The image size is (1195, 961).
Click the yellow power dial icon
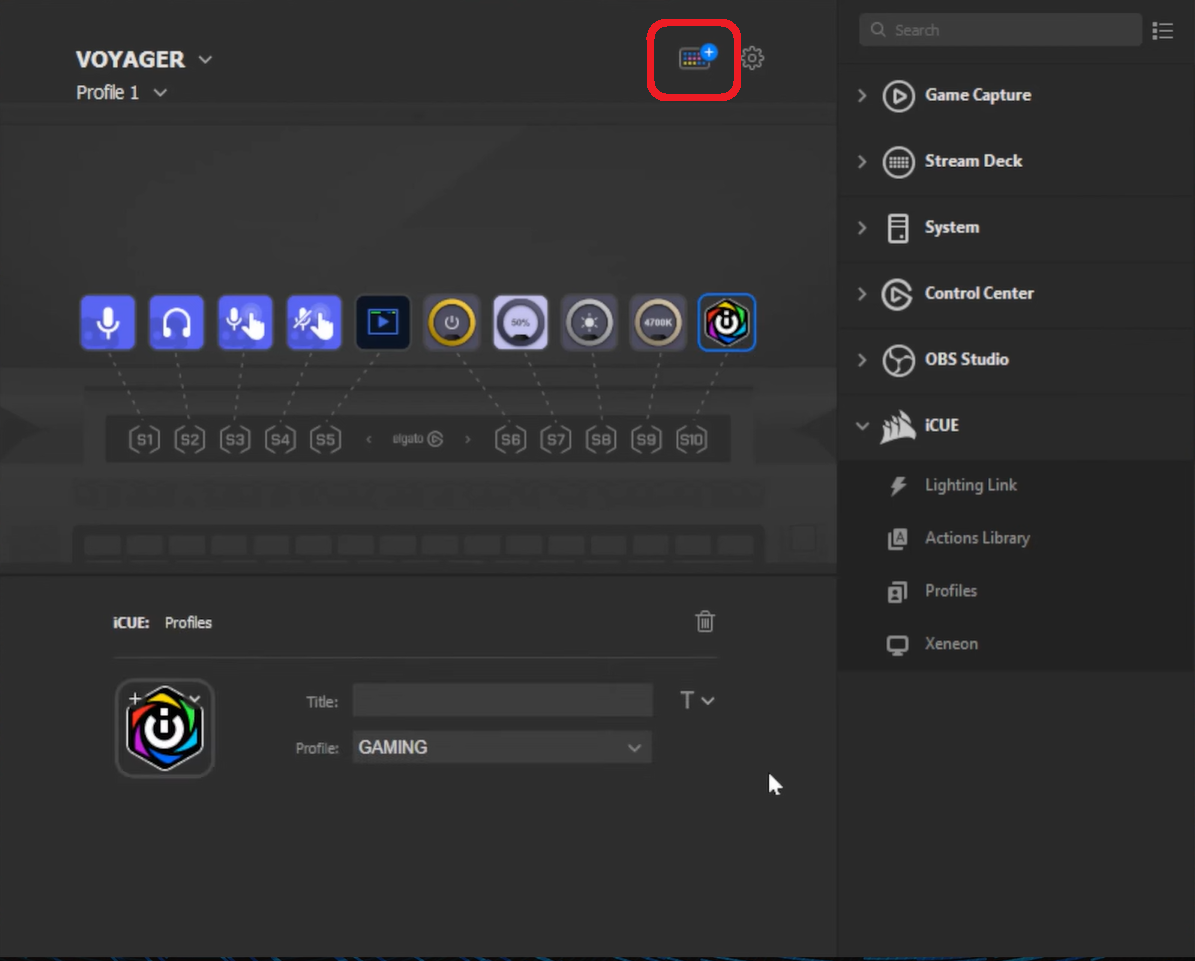click(451, 322)
